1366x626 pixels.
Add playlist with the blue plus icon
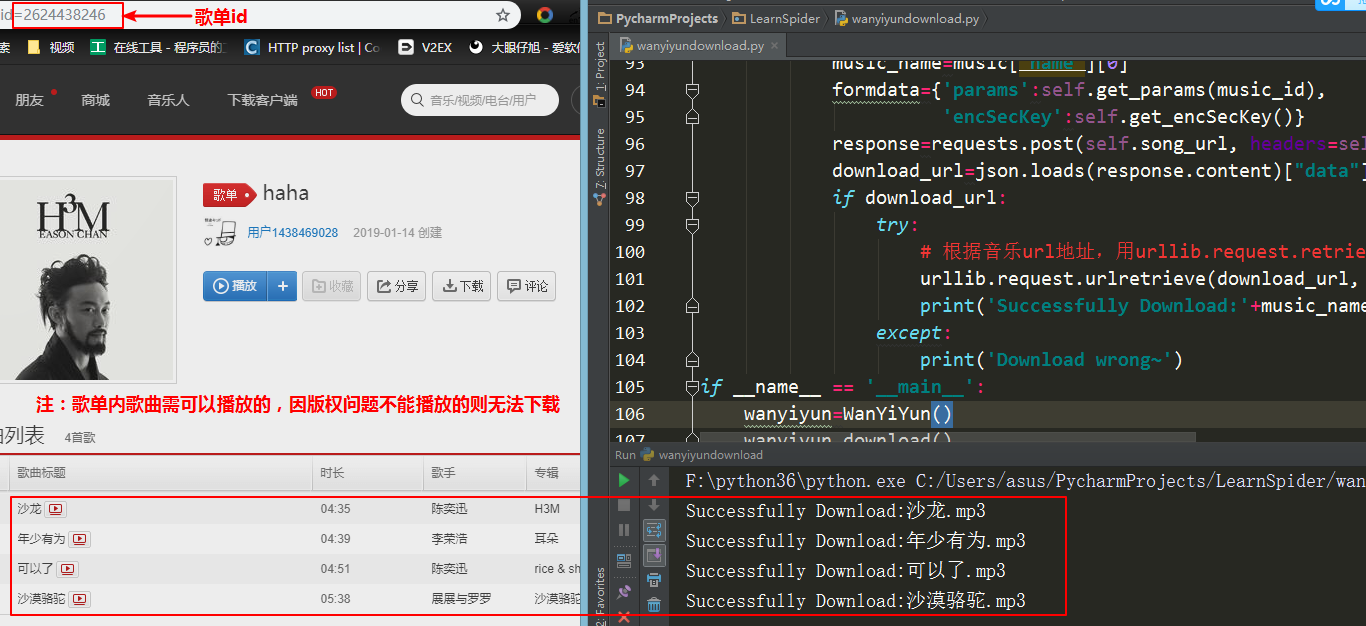coord(281,286)
